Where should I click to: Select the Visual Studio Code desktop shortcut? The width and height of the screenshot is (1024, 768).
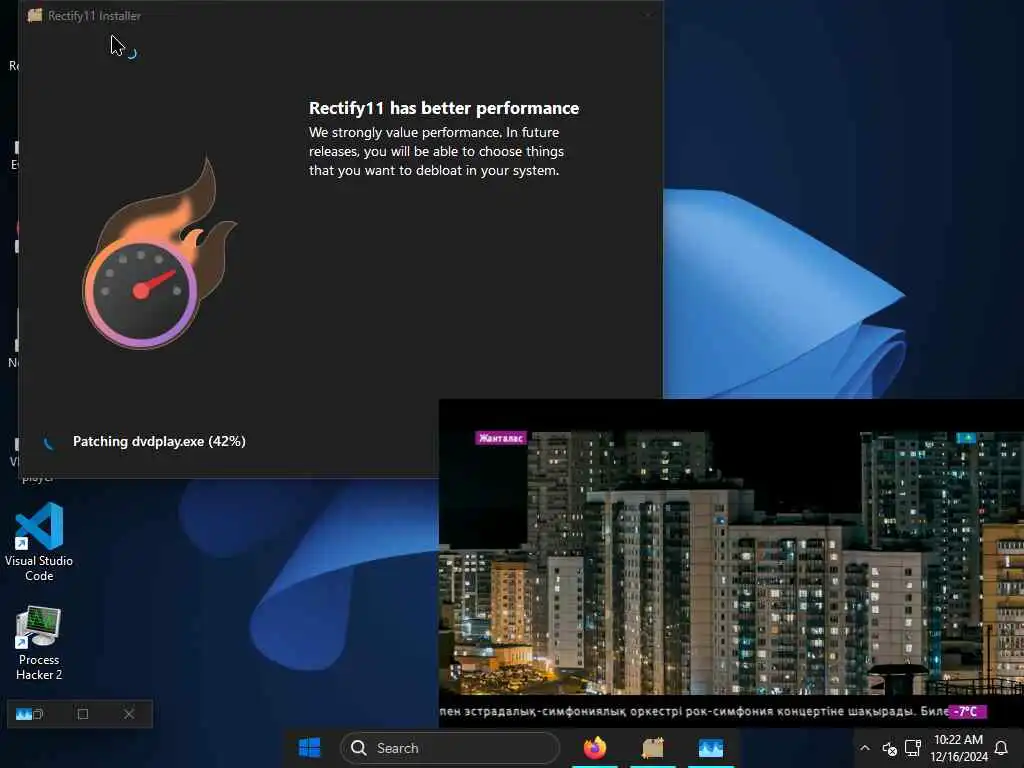39,541
